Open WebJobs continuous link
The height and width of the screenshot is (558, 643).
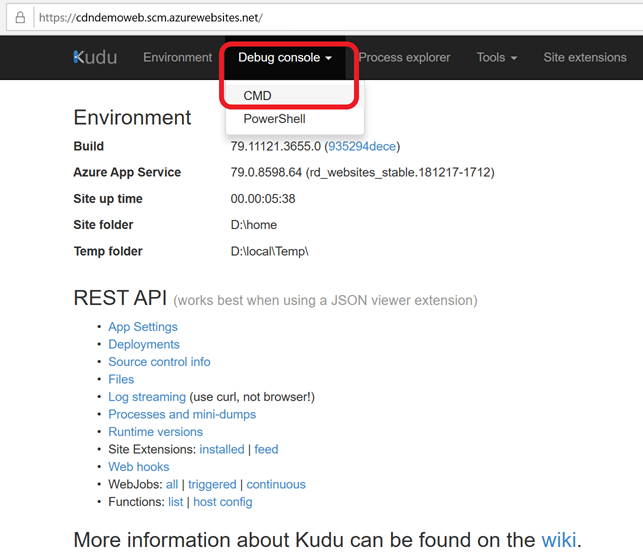pos(276,484)
